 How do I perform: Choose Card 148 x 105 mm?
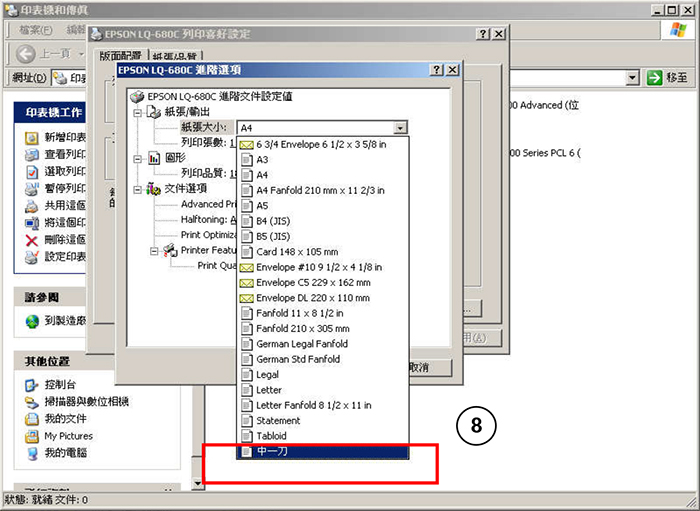coord(322,252)
